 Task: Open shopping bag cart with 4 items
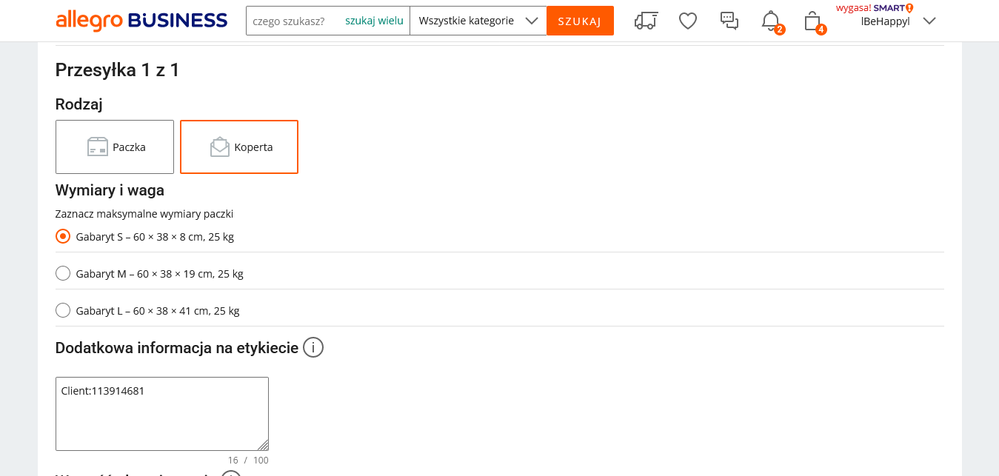click(x=813, y=21)
